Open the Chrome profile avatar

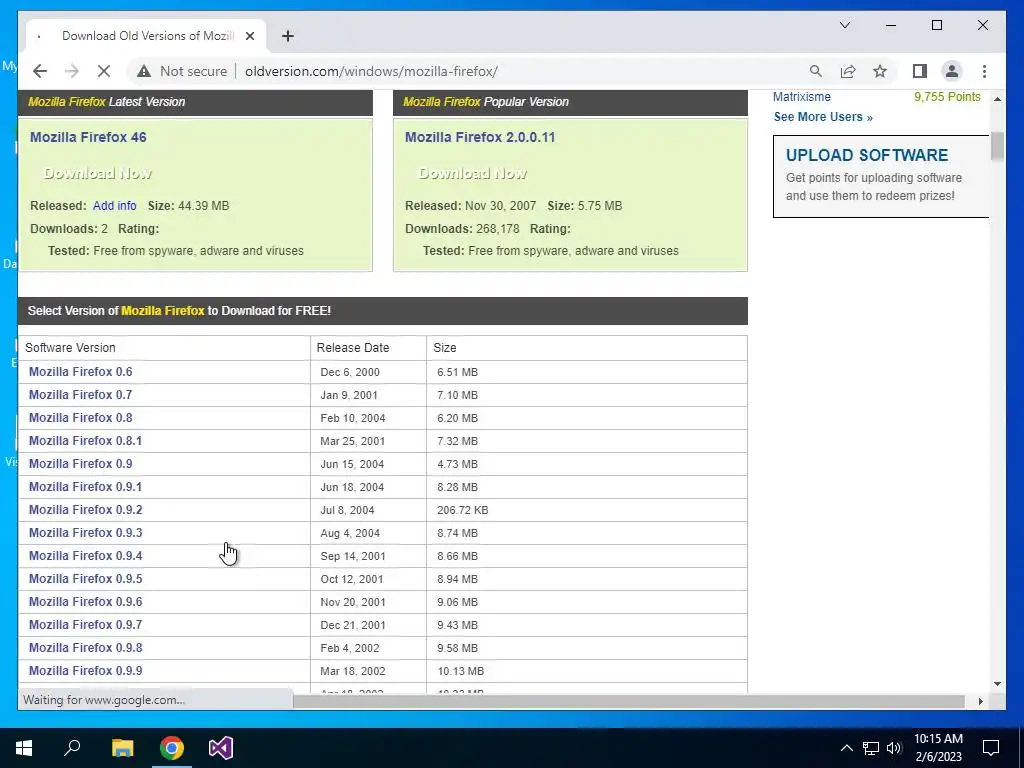[952, 71]
